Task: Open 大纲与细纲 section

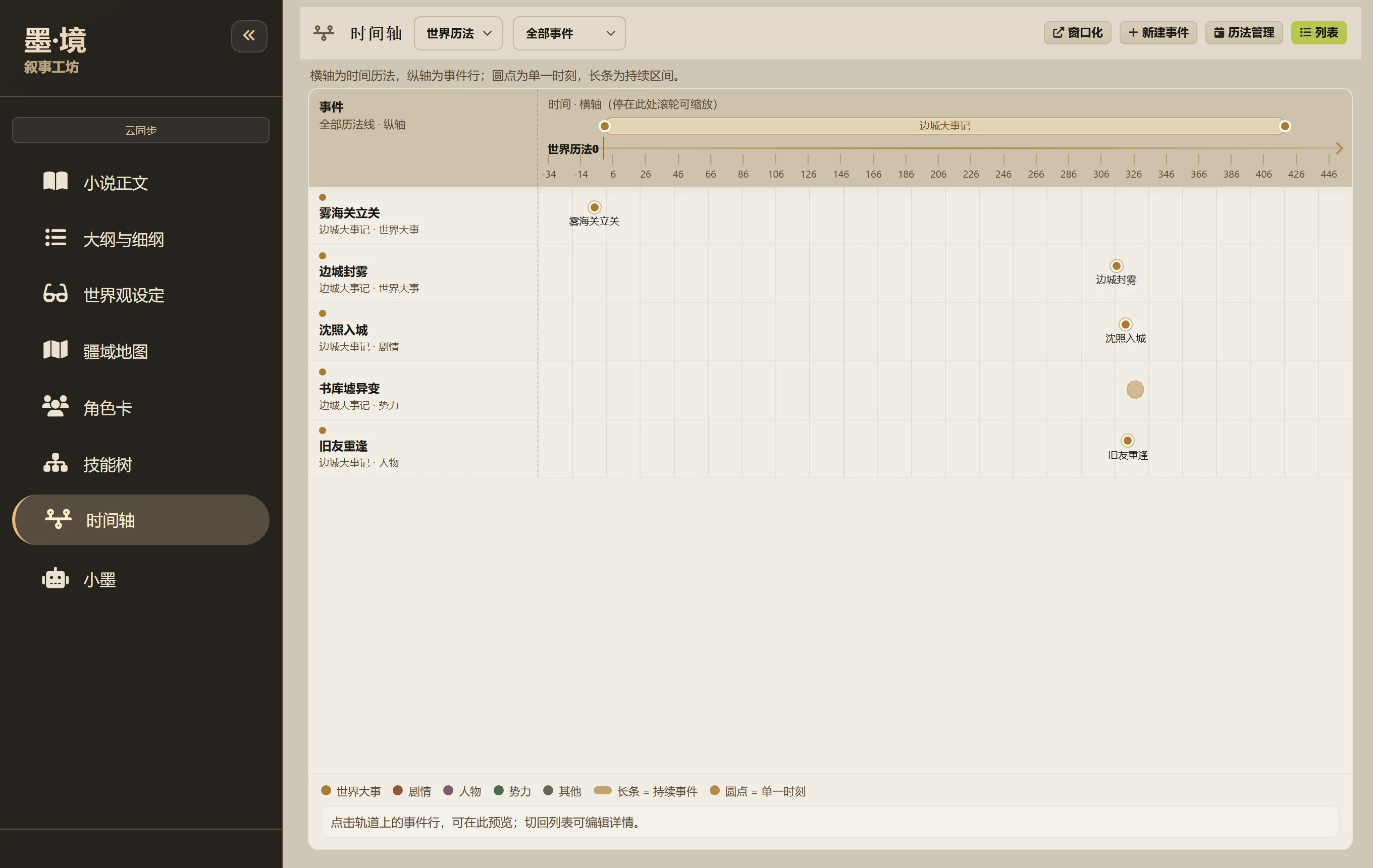Action: 140,239
